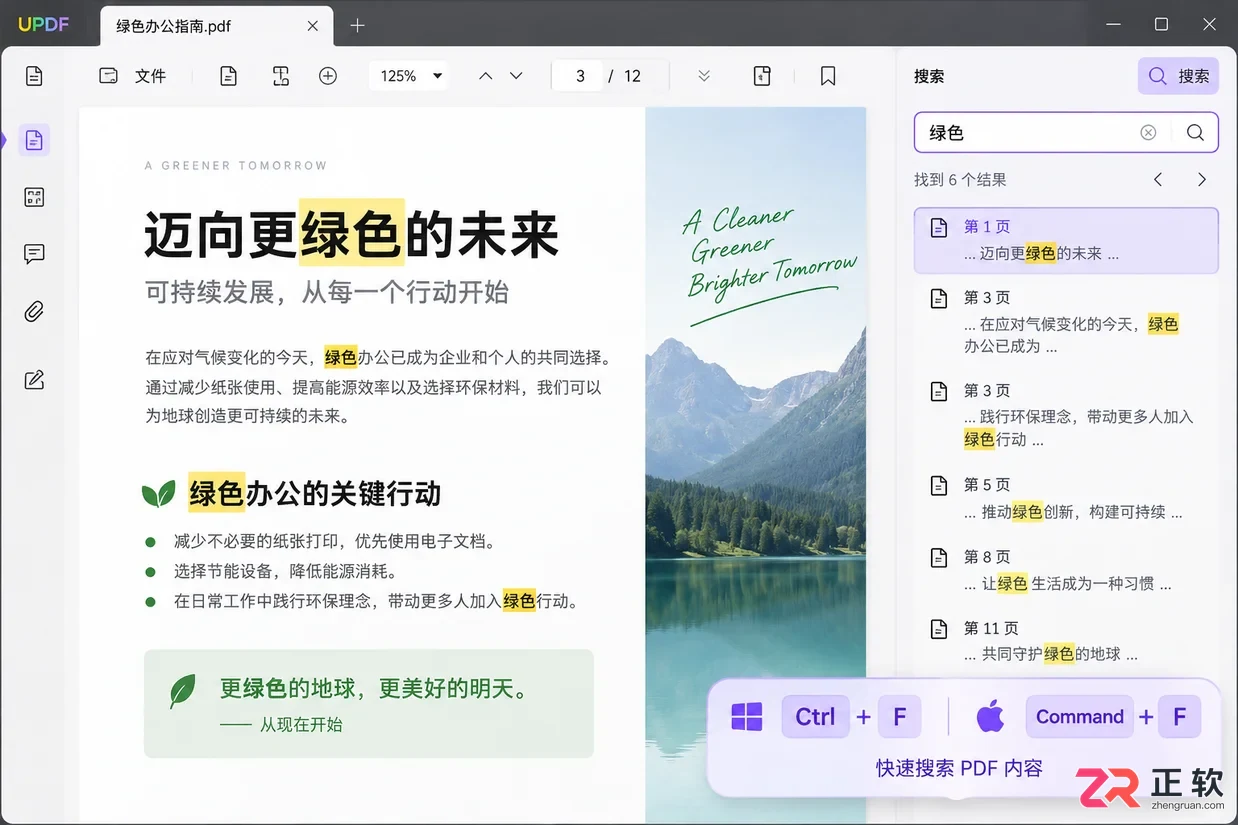
Task: Click the page number field showing 3
Action: (x=579, y=76)
